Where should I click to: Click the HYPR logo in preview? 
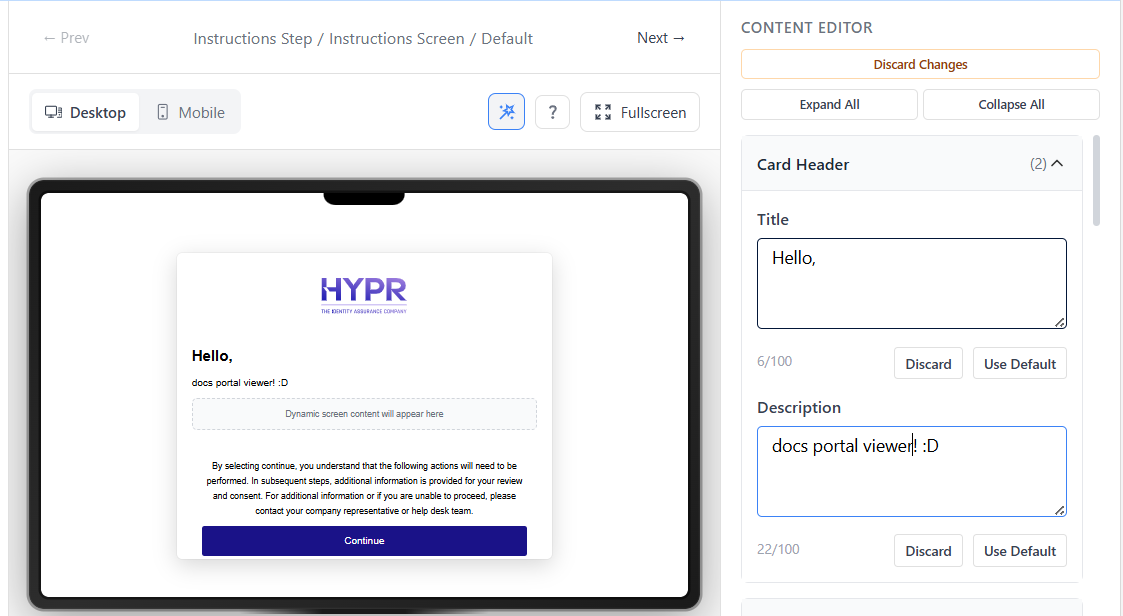coord(364,294)
